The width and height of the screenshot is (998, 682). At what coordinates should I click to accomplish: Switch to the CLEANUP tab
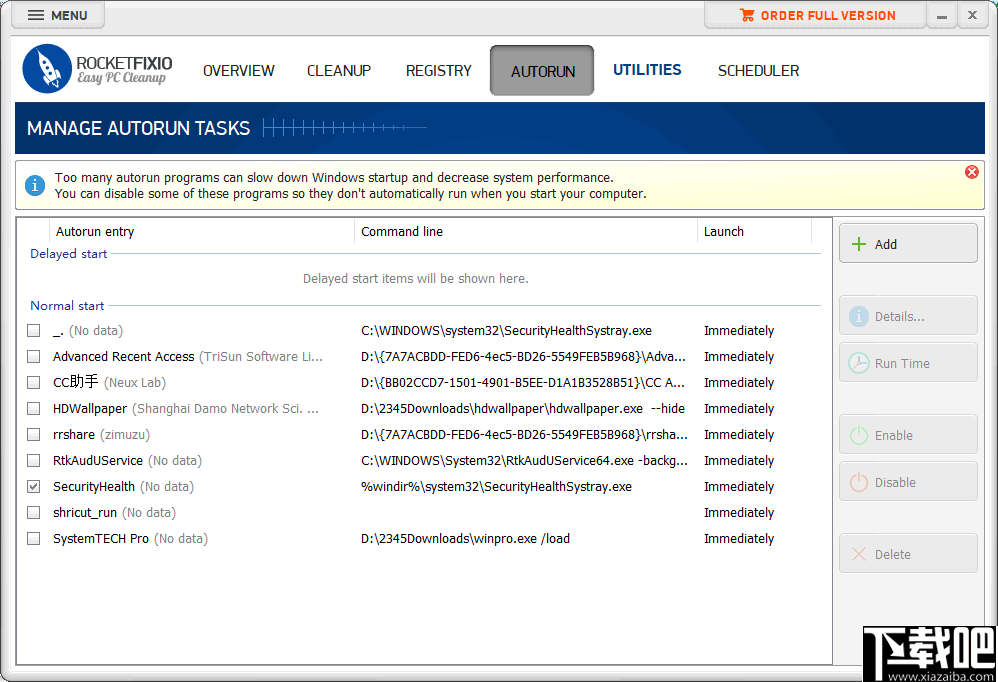tap(339, 71)
